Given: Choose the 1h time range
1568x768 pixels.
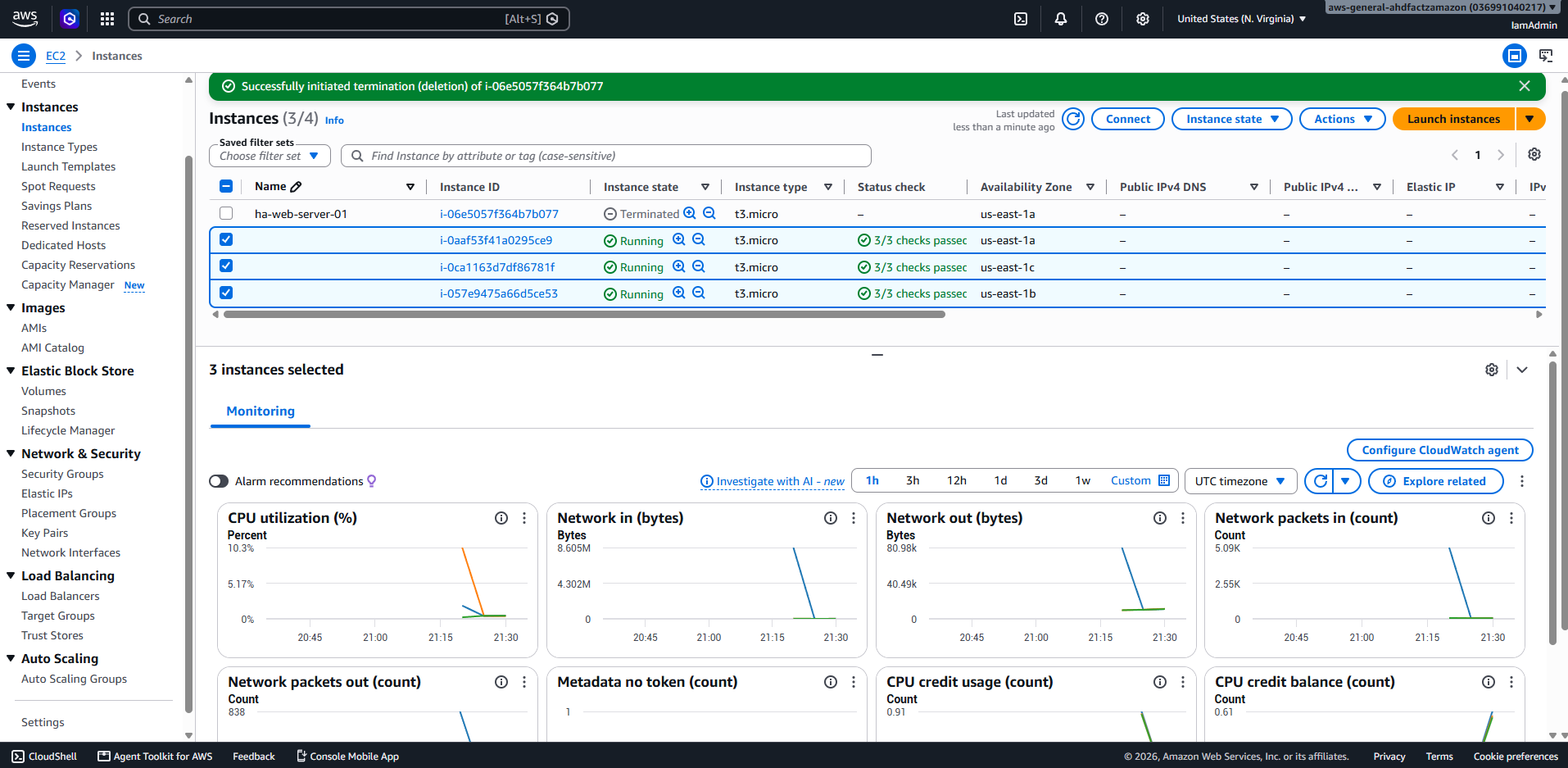Looking at the screenshot, I should click(x=872, y=480).
